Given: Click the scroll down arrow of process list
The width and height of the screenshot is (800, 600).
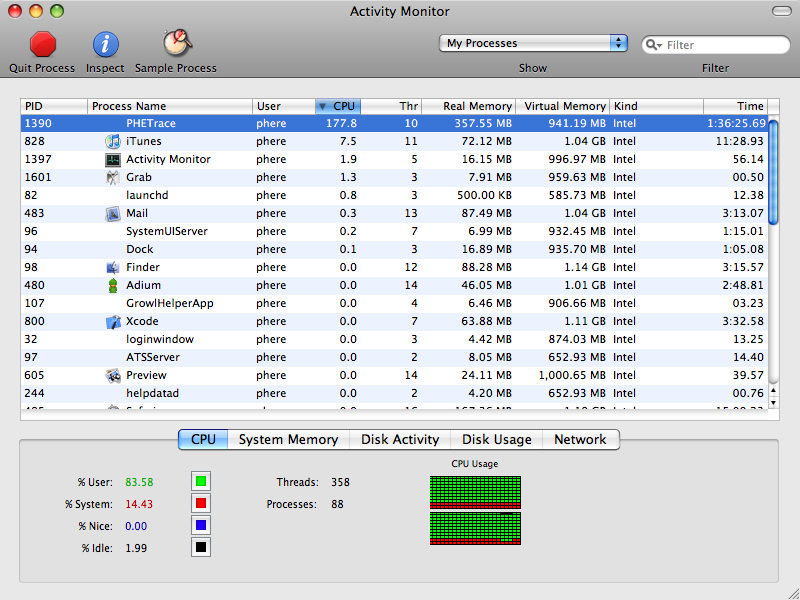Looking at the screenshot, I should click(x=773, y=403).
